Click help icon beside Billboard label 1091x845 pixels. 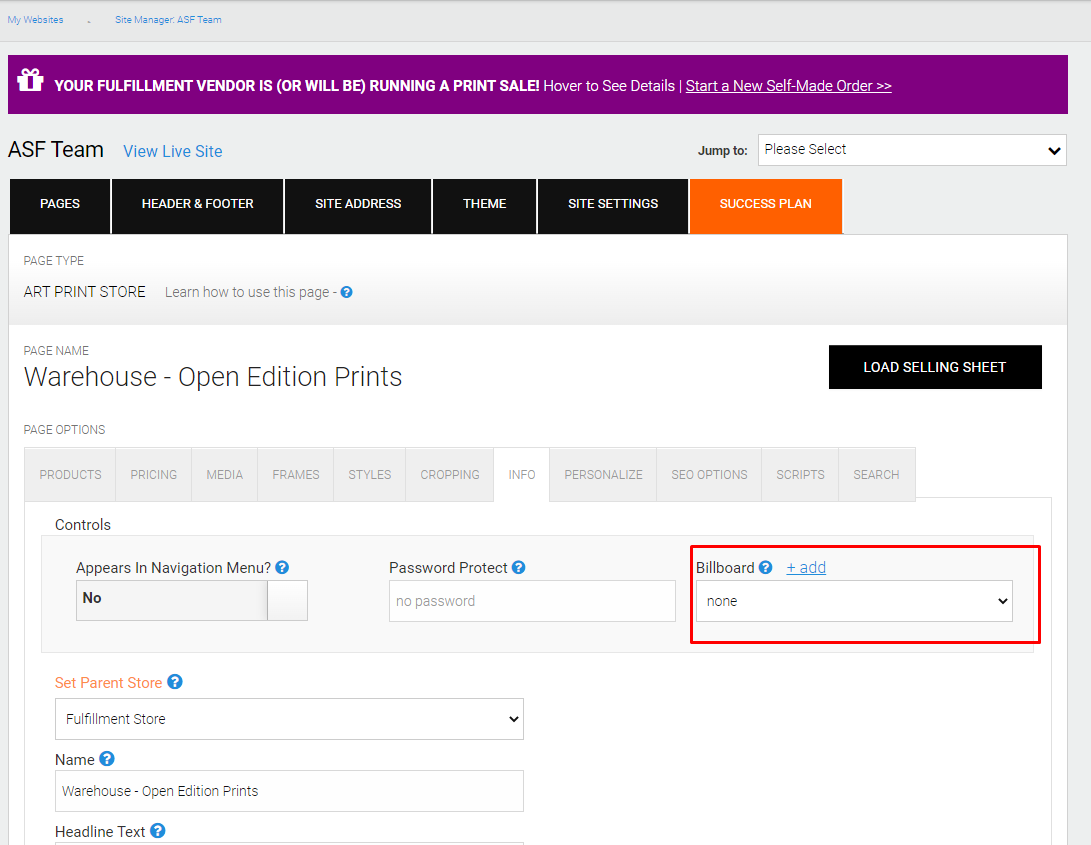point(765,567)
